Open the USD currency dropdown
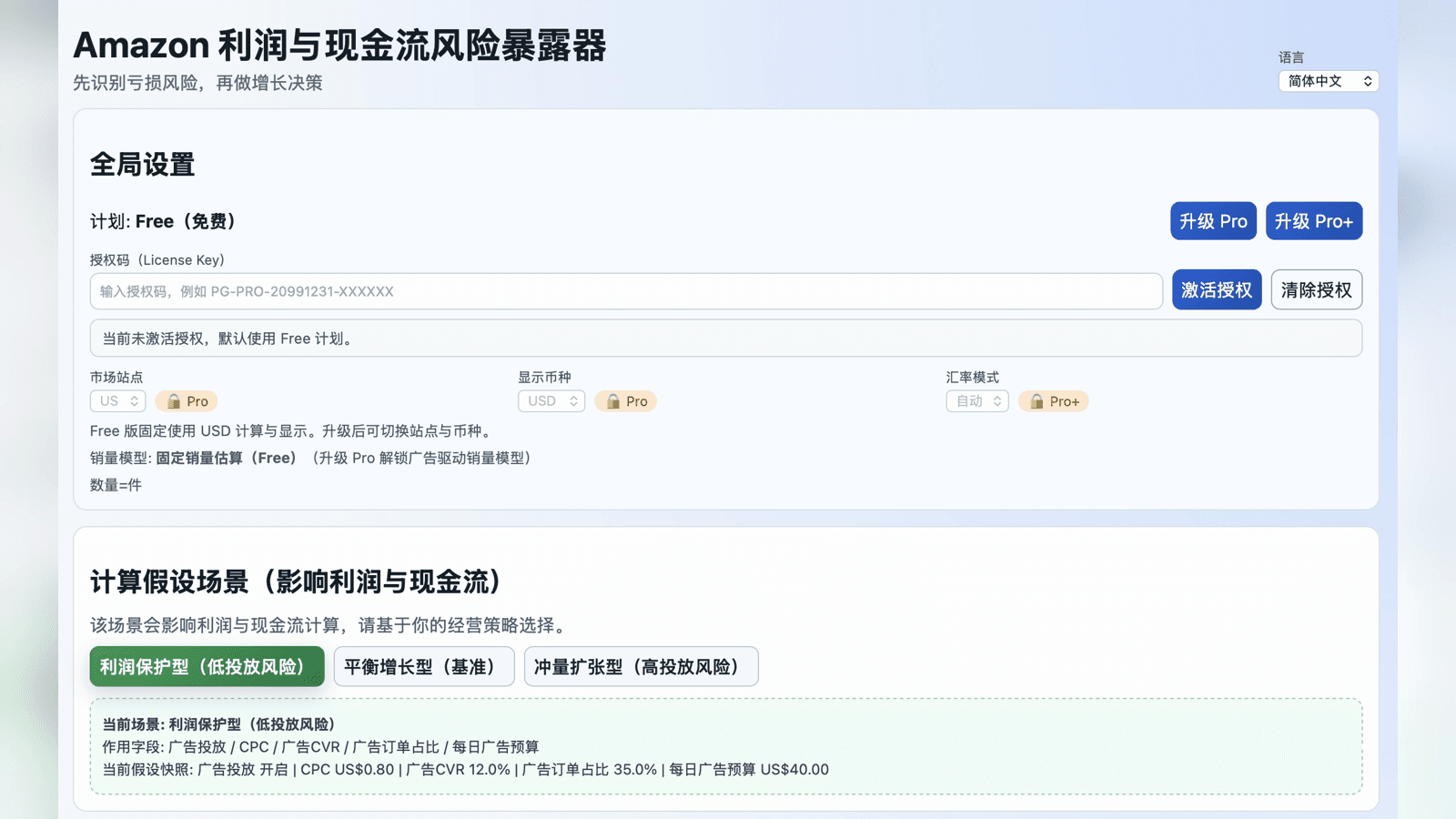This screenshot has height=819, width=1456. (551, 400)
